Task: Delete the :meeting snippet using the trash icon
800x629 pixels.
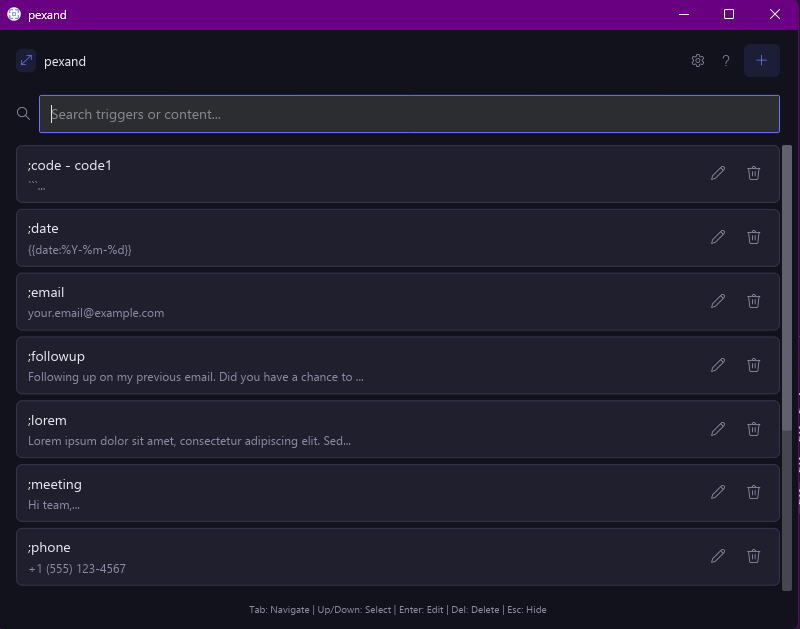Action: pyautogui.click(x=753, y=492)
